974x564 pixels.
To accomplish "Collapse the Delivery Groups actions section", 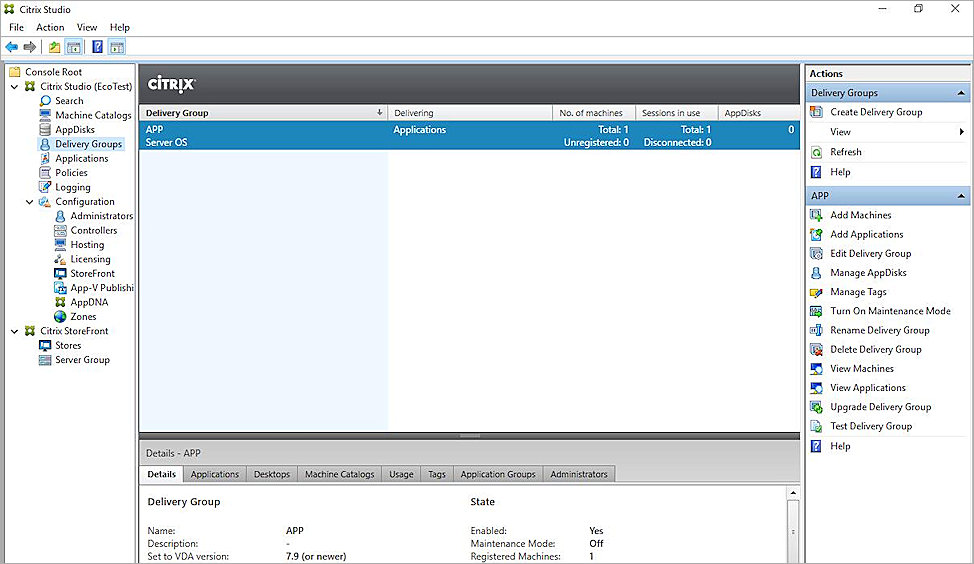I will (x=962, y=93).
